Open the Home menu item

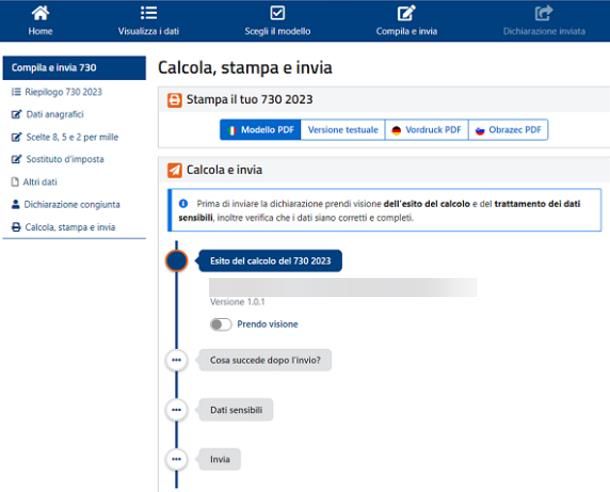[40, 21]
